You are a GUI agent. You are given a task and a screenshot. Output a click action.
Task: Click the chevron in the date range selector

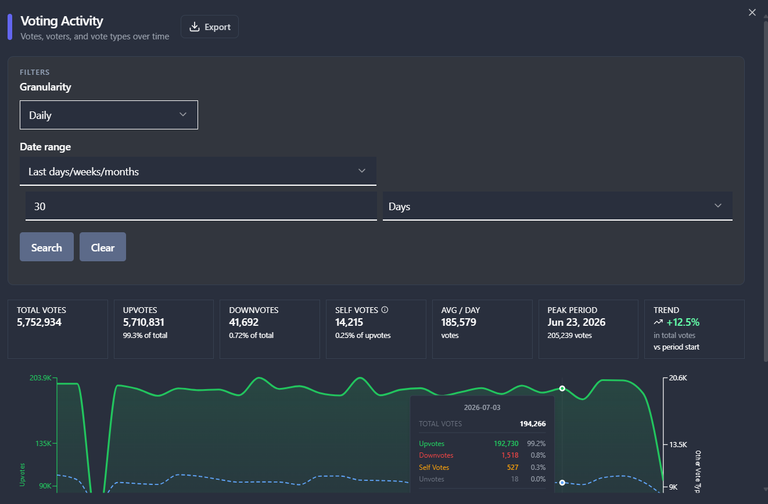point(362,171)
